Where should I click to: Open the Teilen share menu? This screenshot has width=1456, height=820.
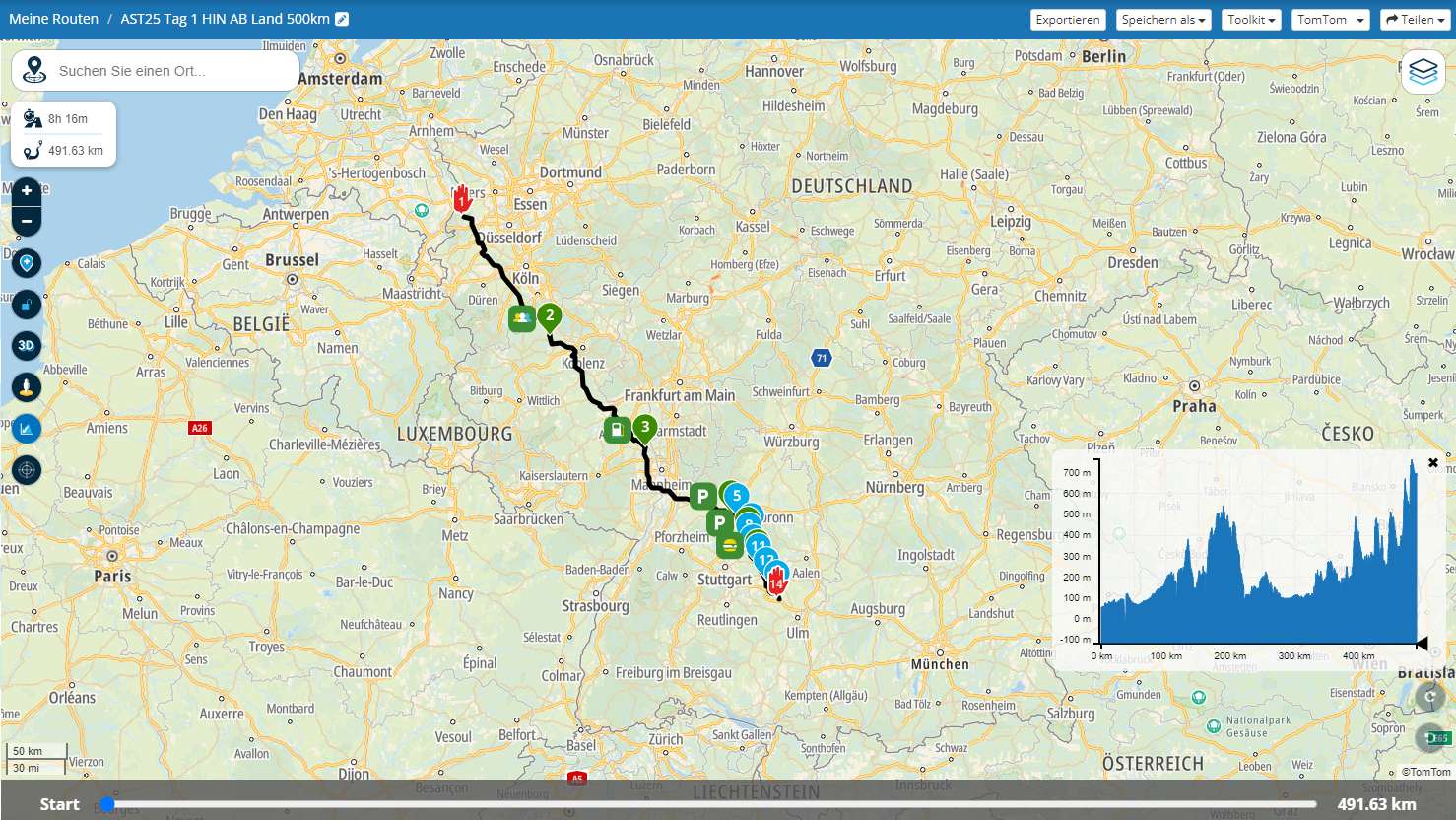[1414, 20]
